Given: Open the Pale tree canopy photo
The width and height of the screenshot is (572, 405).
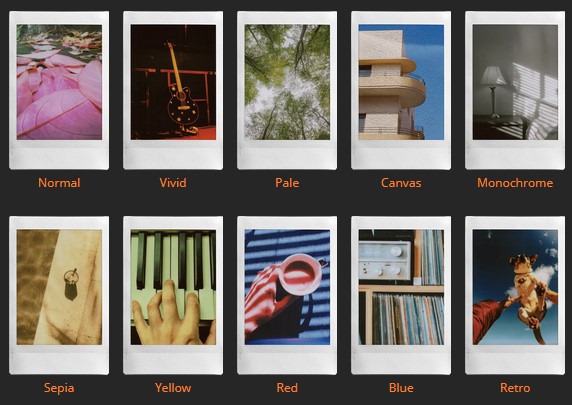Looking at the screenshot, I should coord(287,90).
